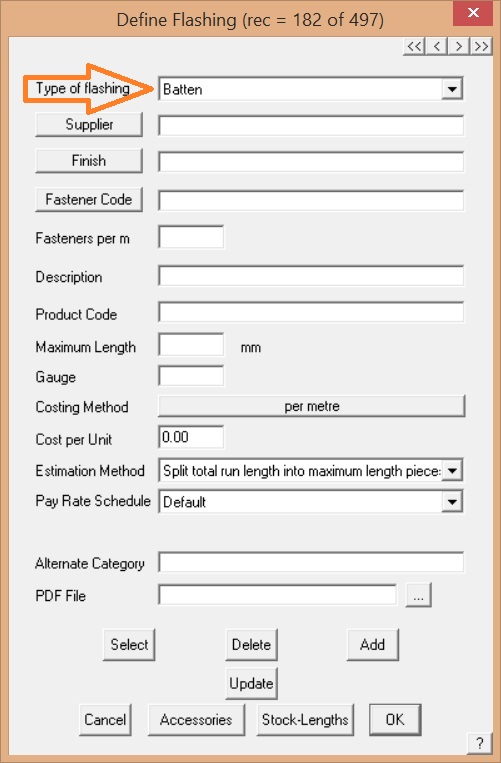This screenshot has width=501, height=763.
Task: Choose a Finish via the Finish button
Action: point(89,161)
